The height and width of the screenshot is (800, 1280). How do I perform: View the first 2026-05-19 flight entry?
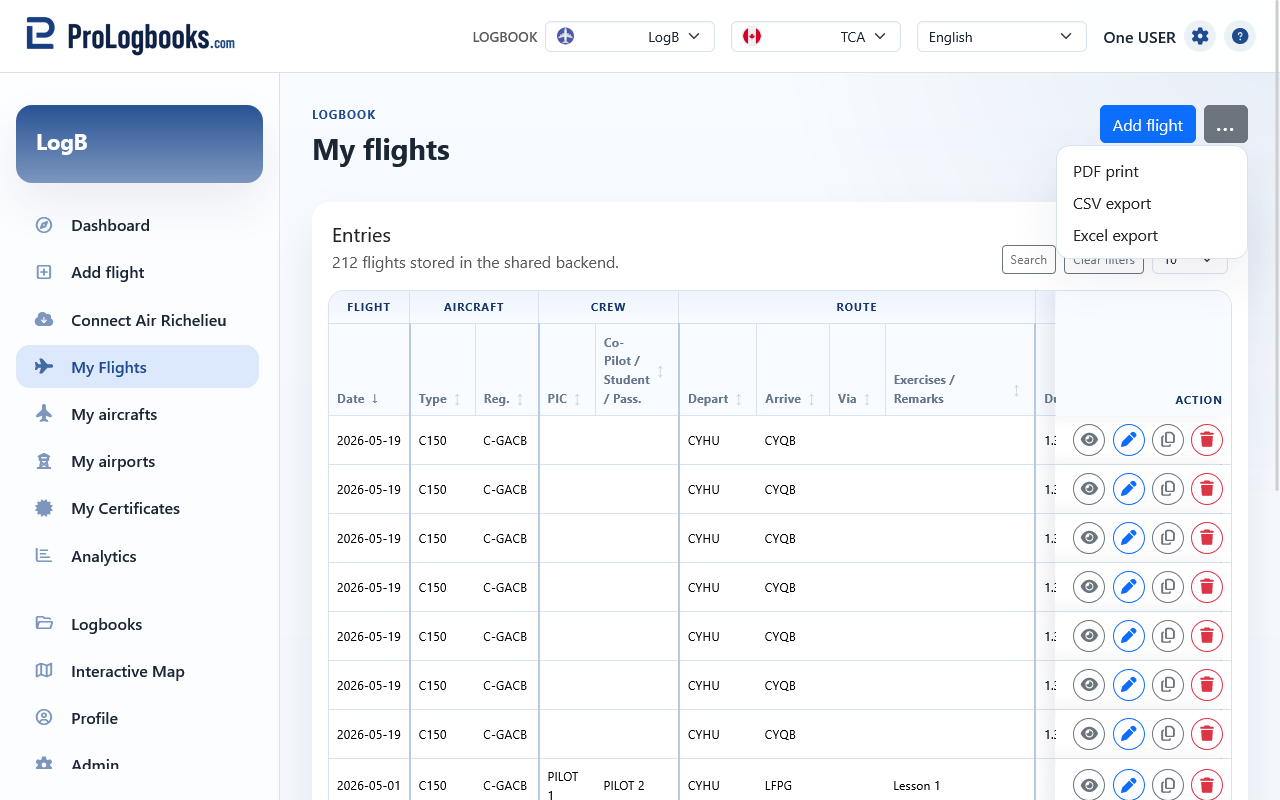coord(1089,440)
